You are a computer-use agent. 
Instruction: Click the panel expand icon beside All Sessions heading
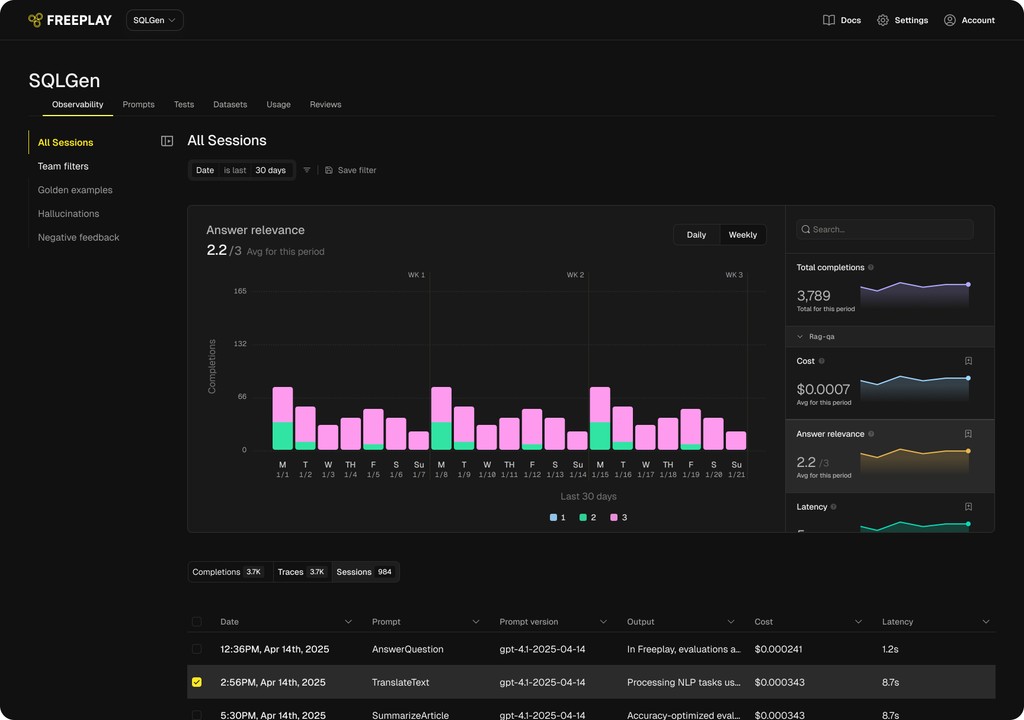click(x=166, y=141)
